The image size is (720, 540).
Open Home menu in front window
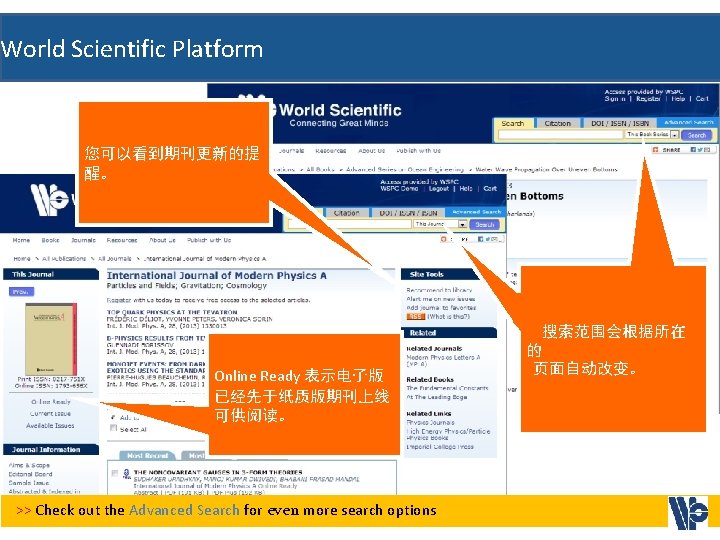coord(21,240)
